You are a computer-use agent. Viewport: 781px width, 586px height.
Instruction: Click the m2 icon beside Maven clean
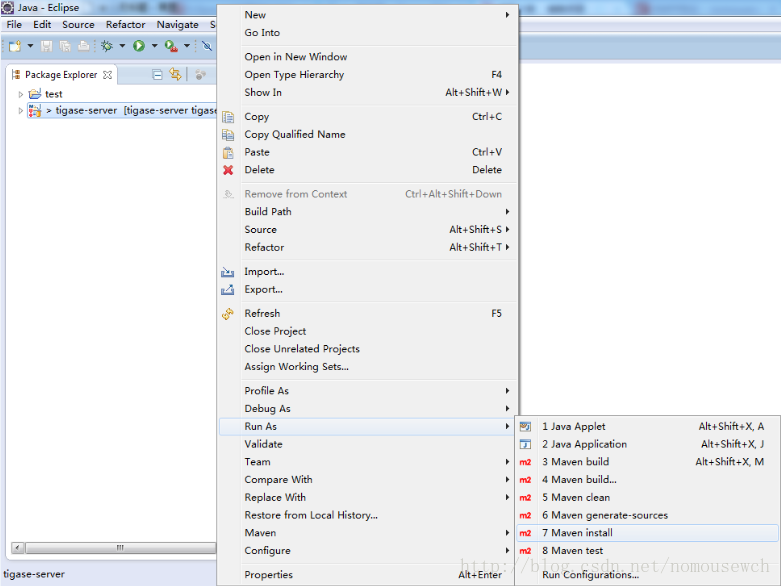coord(525,498)
